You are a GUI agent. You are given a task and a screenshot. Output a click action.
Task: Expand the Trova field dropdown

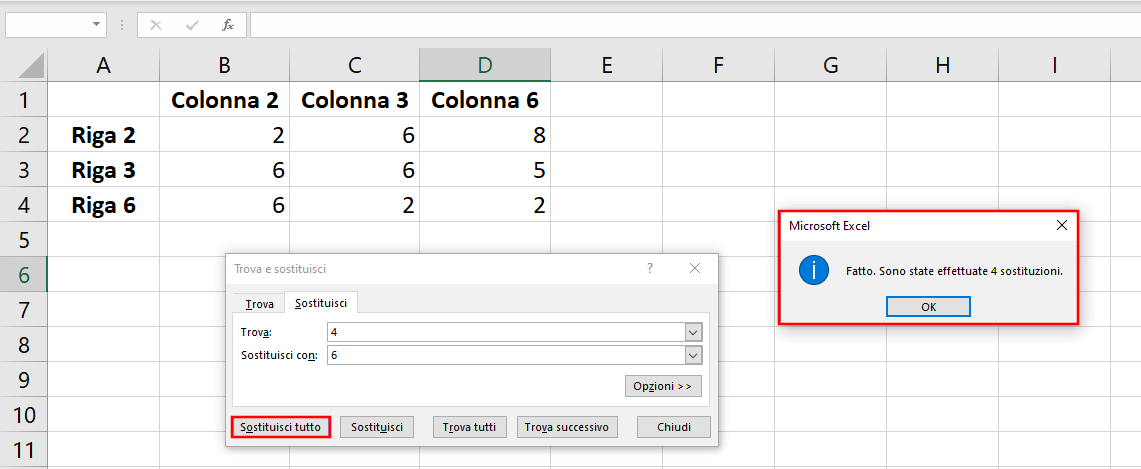tap(693, 332)
